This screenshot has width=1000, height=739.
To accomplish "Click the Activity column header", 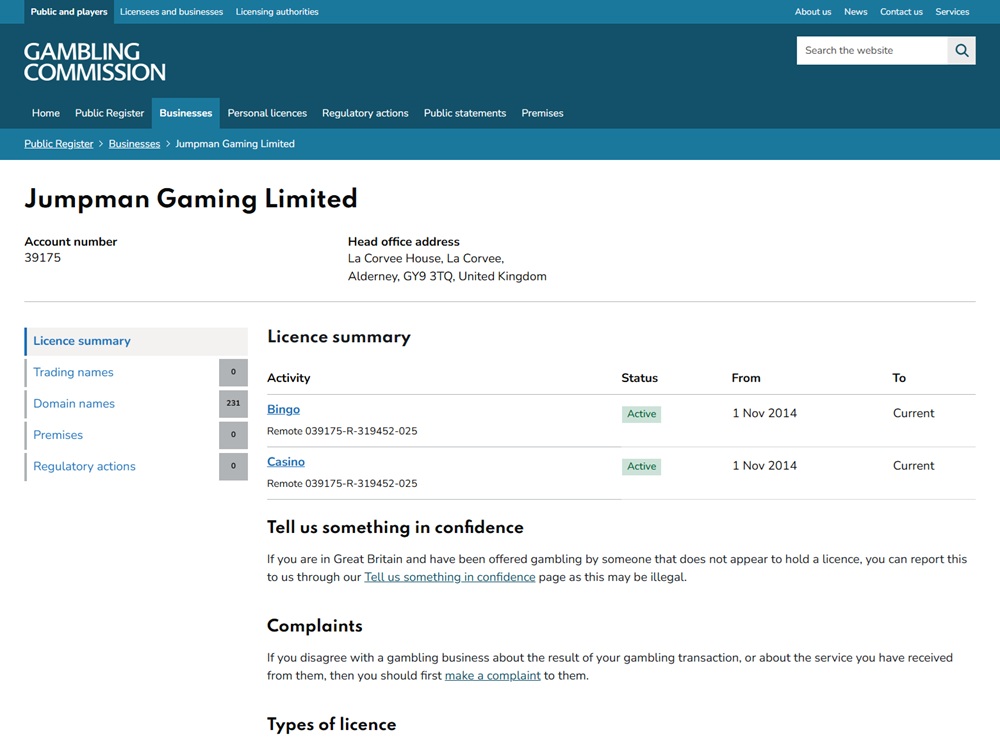I will [289, 378].
